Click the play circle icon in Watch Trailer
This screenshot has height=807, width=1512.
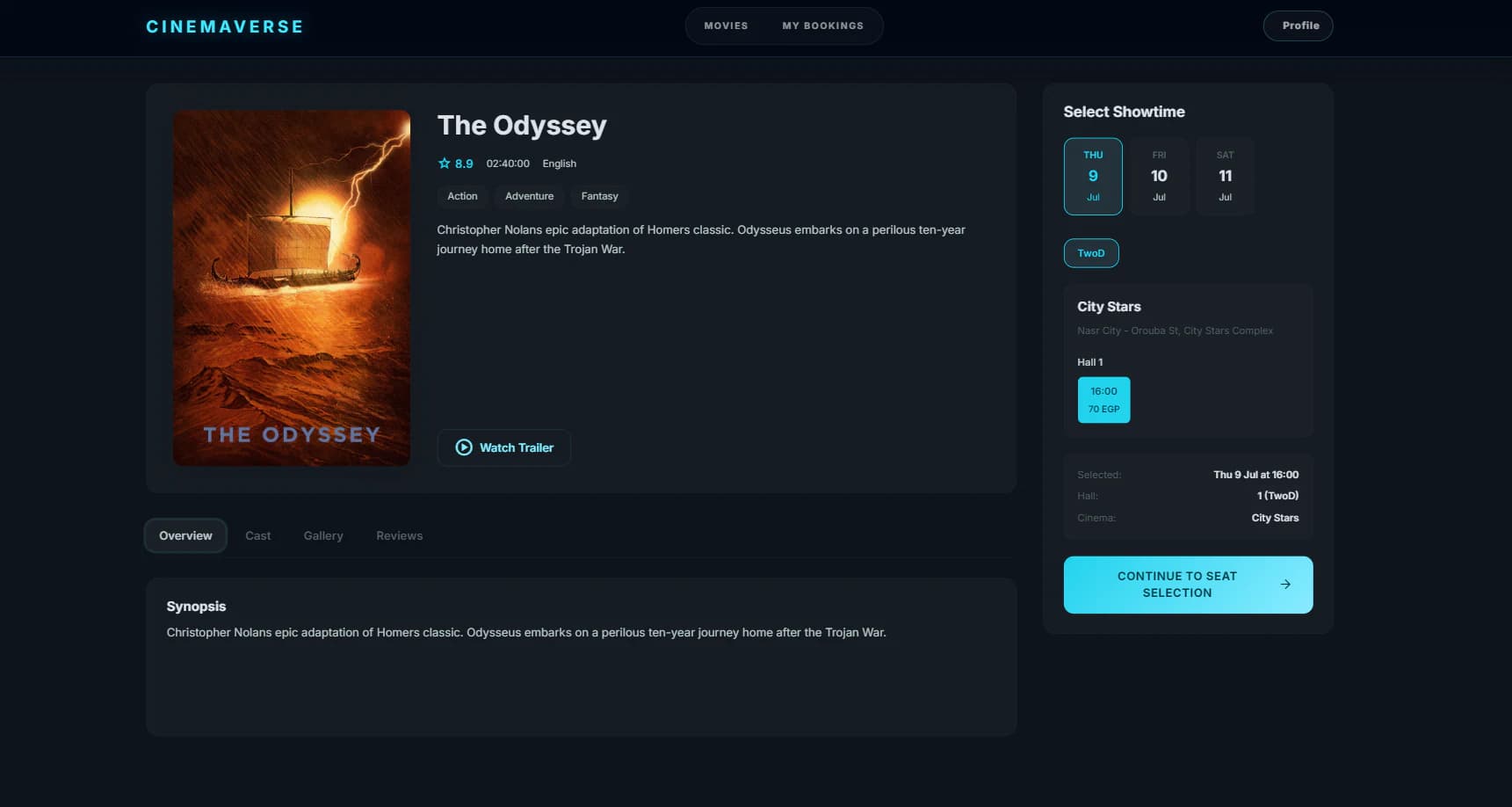pyautogui.click(x=464, y=447)
